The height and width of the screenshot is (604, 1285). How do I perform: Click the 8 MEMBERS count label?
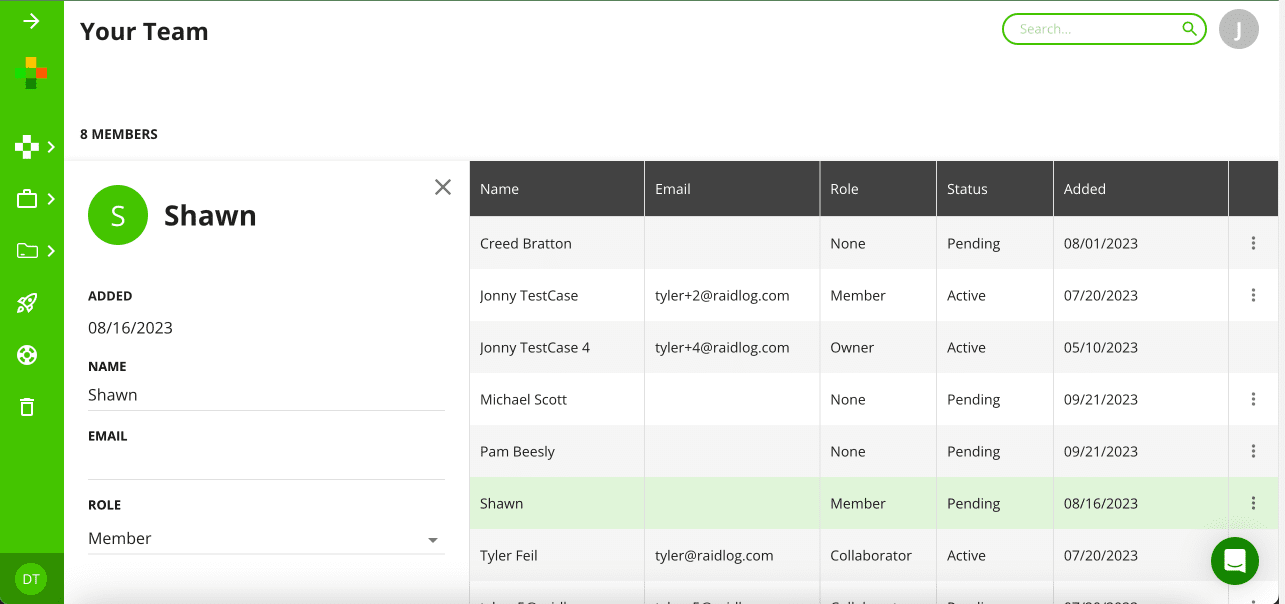pyautogui.click(x=119, y=134)
